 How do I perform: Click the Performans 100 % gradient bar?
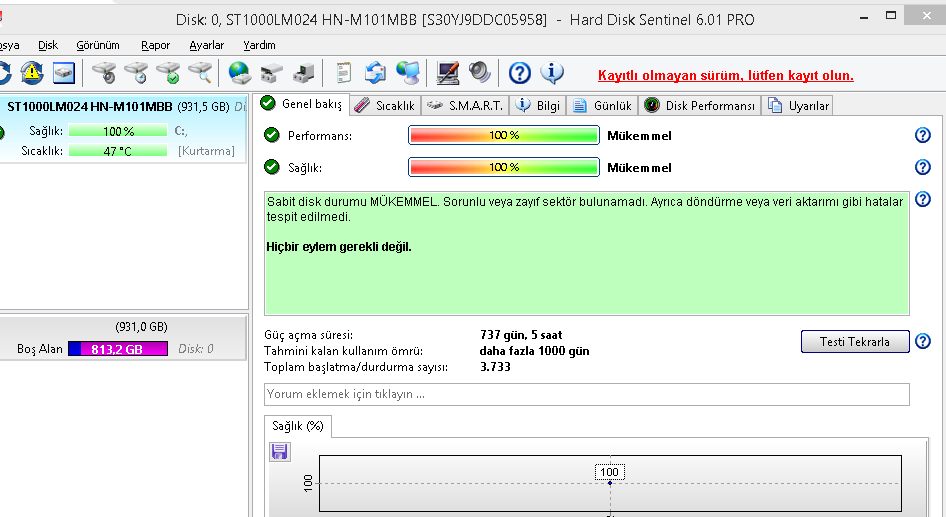[504, 135]
